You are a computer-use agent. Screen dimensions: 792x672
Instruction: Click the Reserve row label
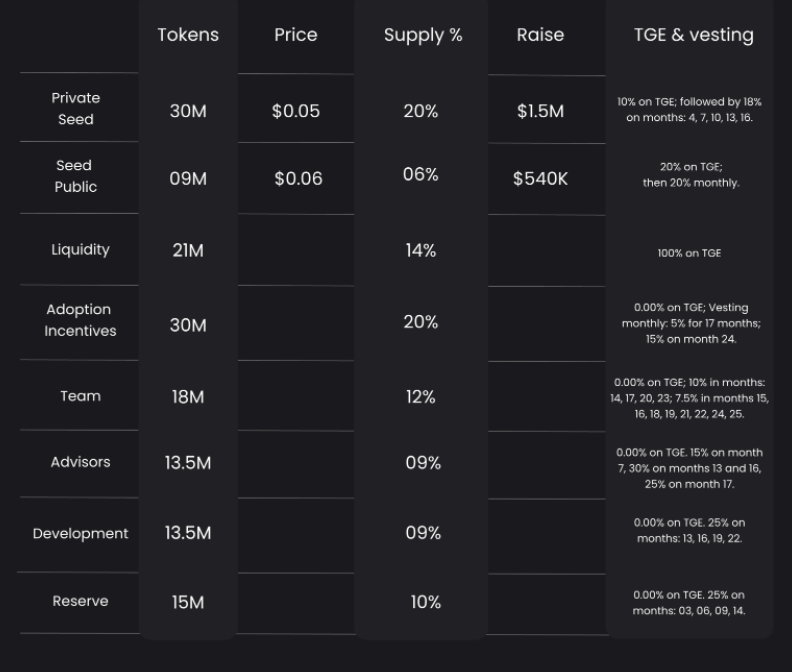[80, 601]
